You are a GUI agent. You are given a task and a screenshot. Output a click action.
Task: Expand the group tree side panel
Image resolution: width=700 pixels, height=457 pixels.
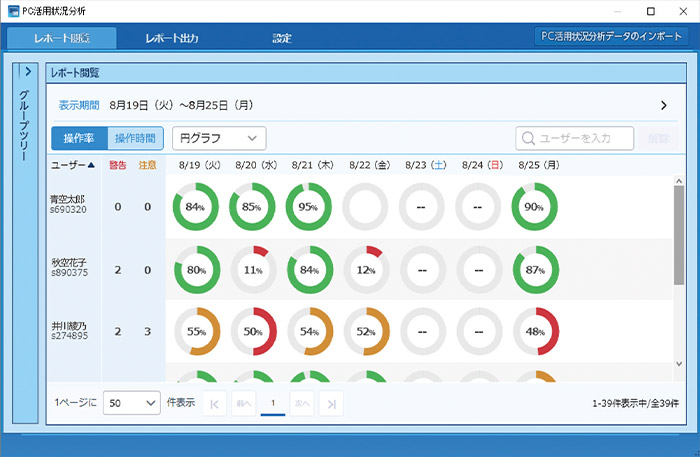point(28,72)
